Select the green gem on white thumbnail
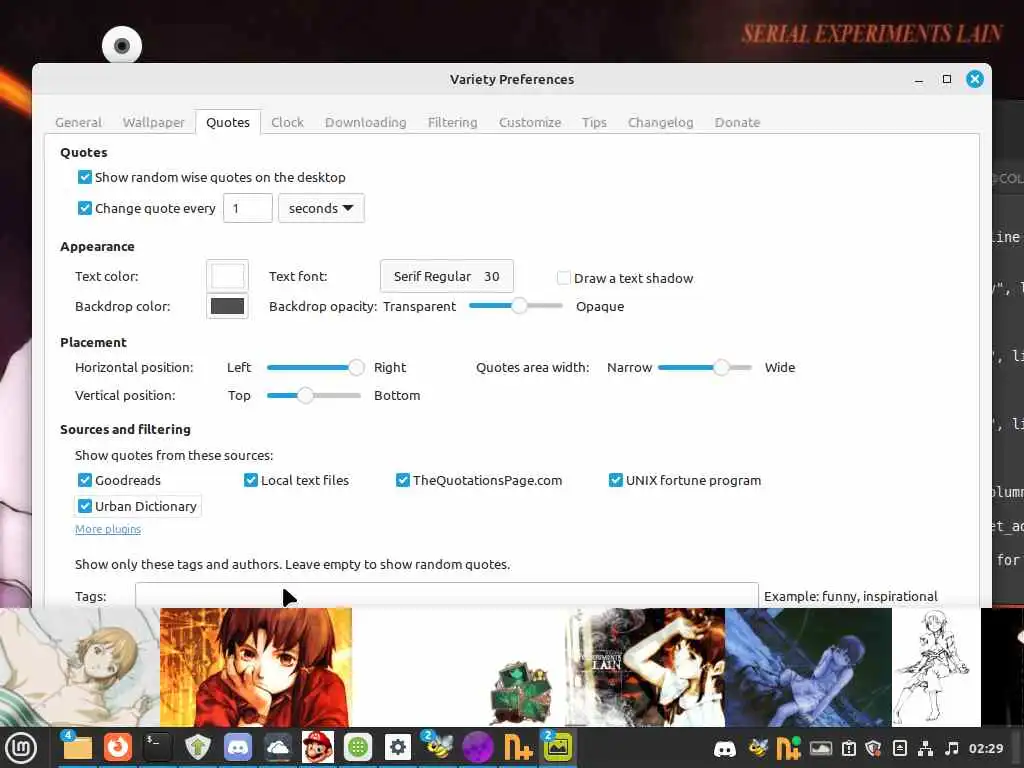The height and width of the screenshot is (768, 1024). 458,667
